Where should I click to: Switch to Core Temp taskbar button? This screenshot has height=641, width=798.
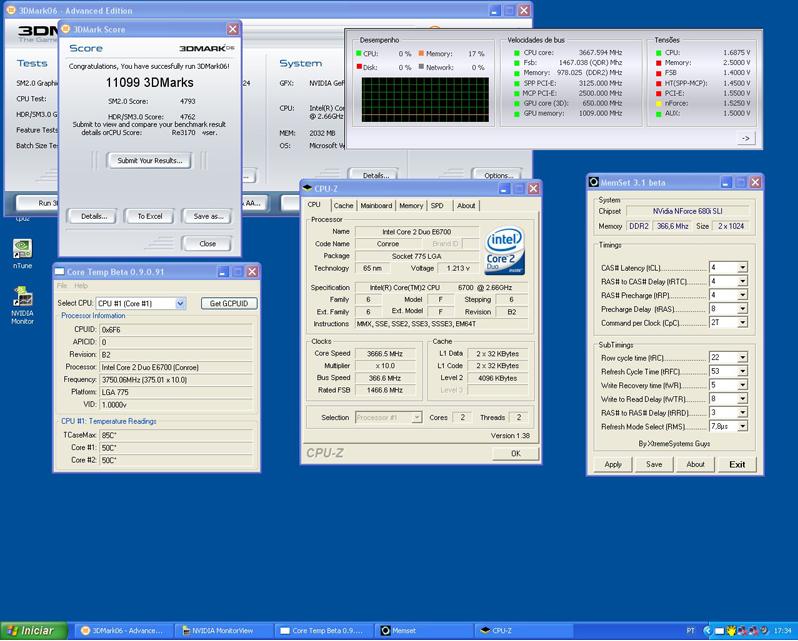[x=325, y=631]
